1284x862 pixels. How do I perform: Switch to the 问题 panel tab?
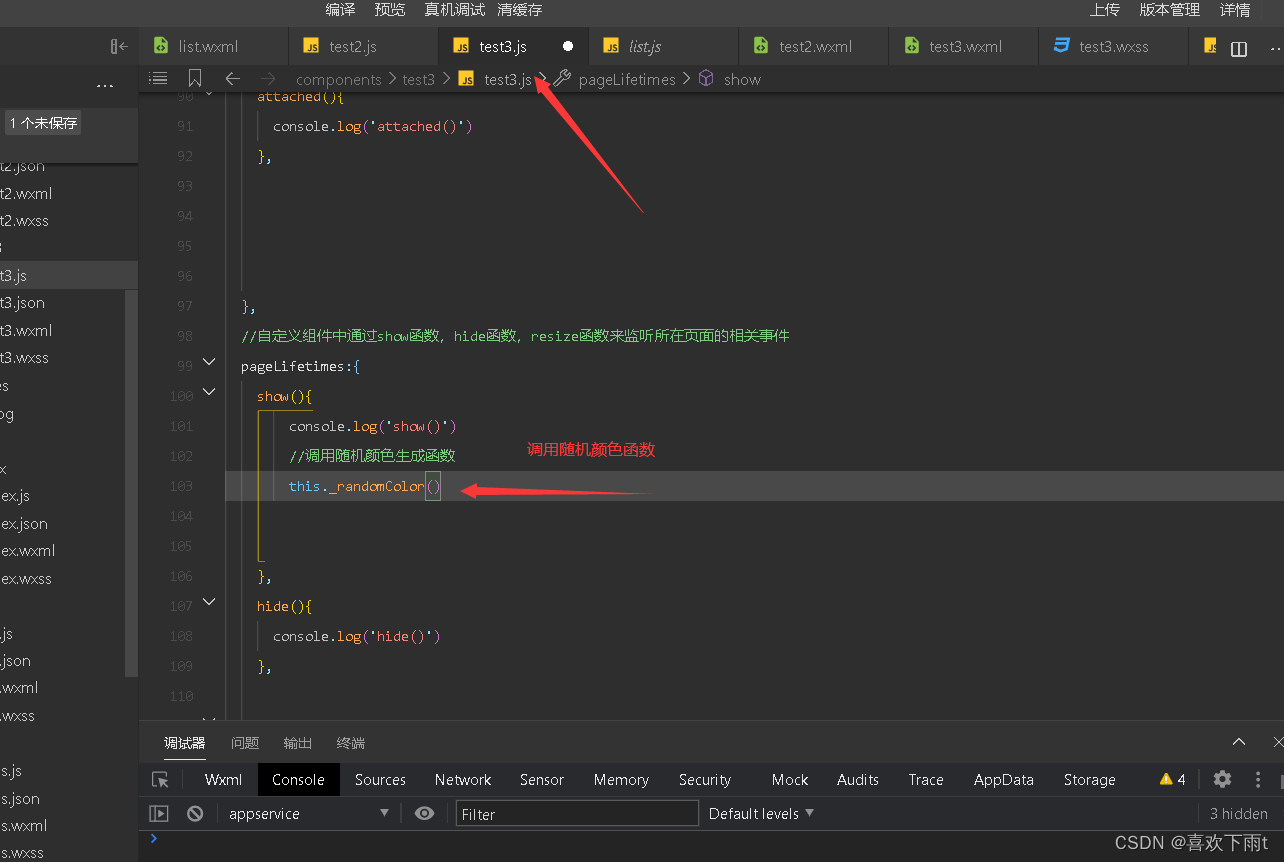tap(245, 743)
